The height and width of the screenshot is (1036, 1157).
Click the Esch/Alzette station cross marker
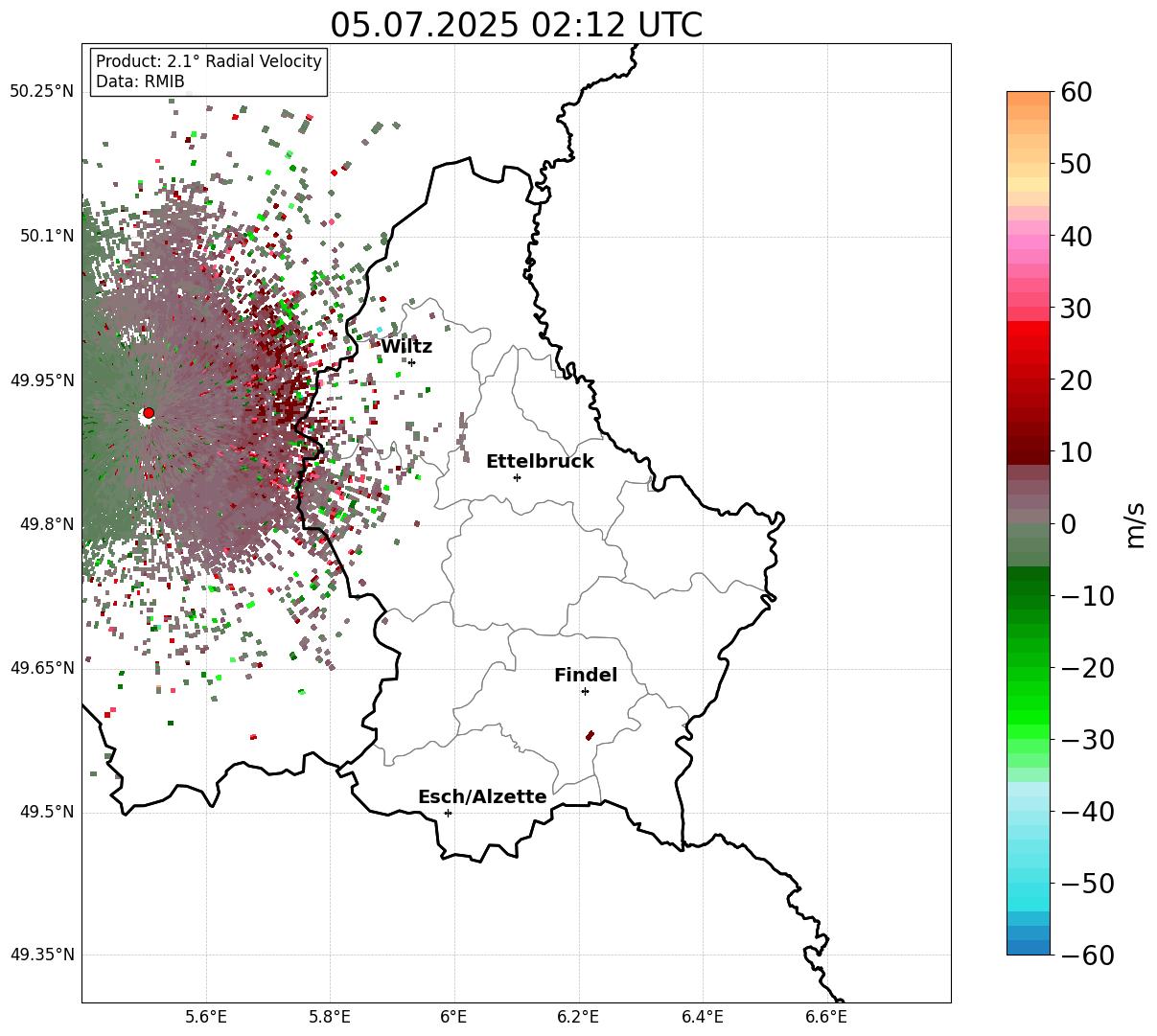click(x=448, y=813)
